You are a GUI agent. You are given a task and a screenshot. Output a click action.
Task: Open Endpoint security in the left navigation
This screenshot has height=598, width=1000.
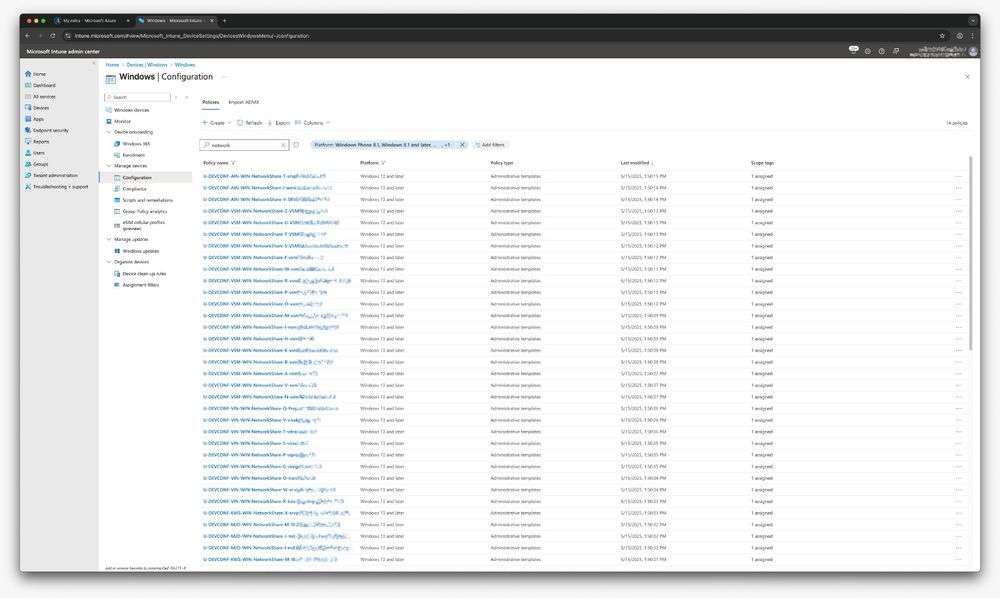[47, 130]
